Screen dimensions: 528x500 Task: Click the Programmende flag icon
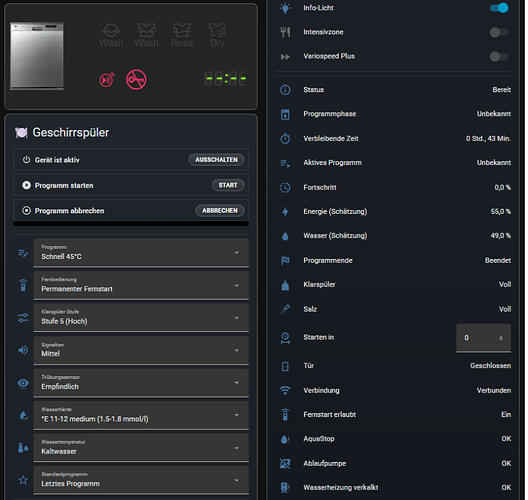285,260
